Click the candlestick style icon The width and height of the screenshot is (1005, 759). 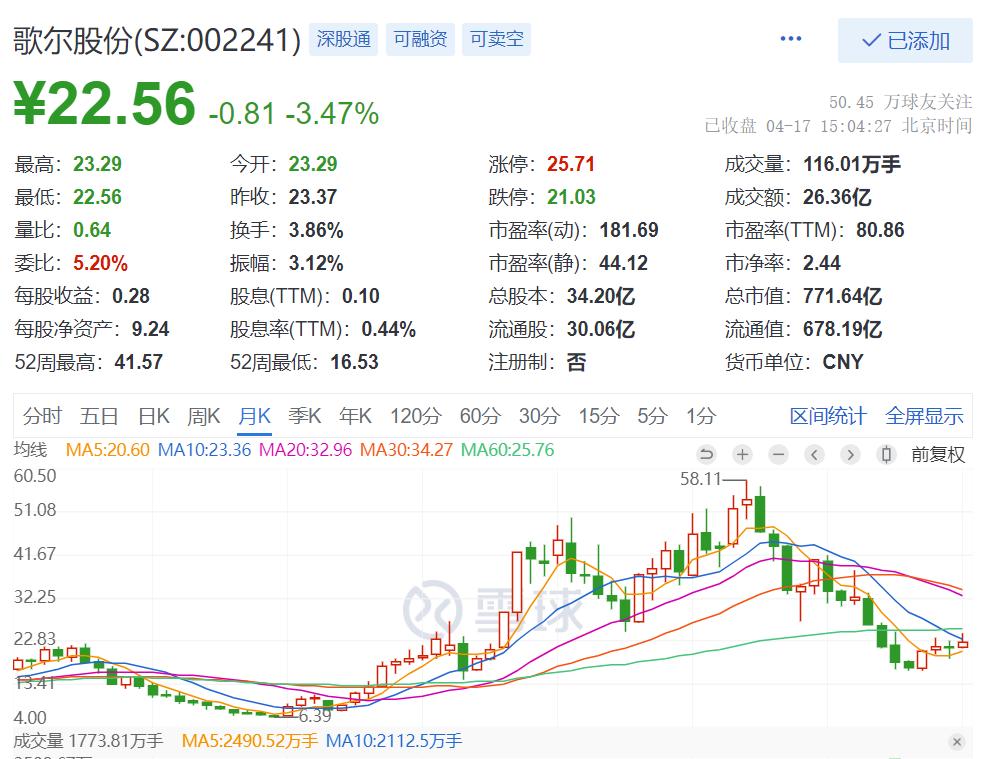pyautogui.click(x=886, y=455)
